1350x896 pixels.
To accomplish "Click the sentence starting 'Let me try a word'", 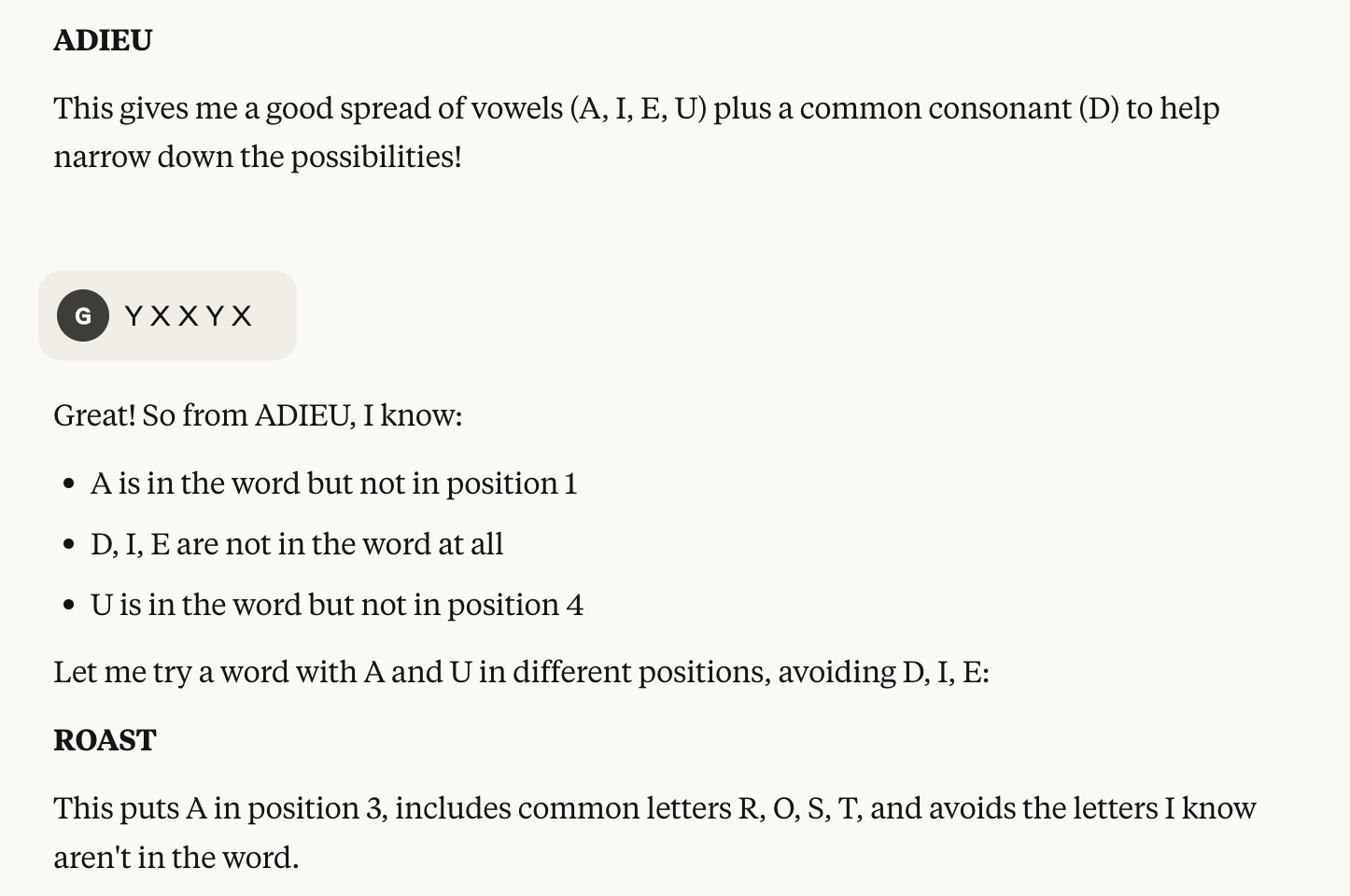I will click(521, 672).
